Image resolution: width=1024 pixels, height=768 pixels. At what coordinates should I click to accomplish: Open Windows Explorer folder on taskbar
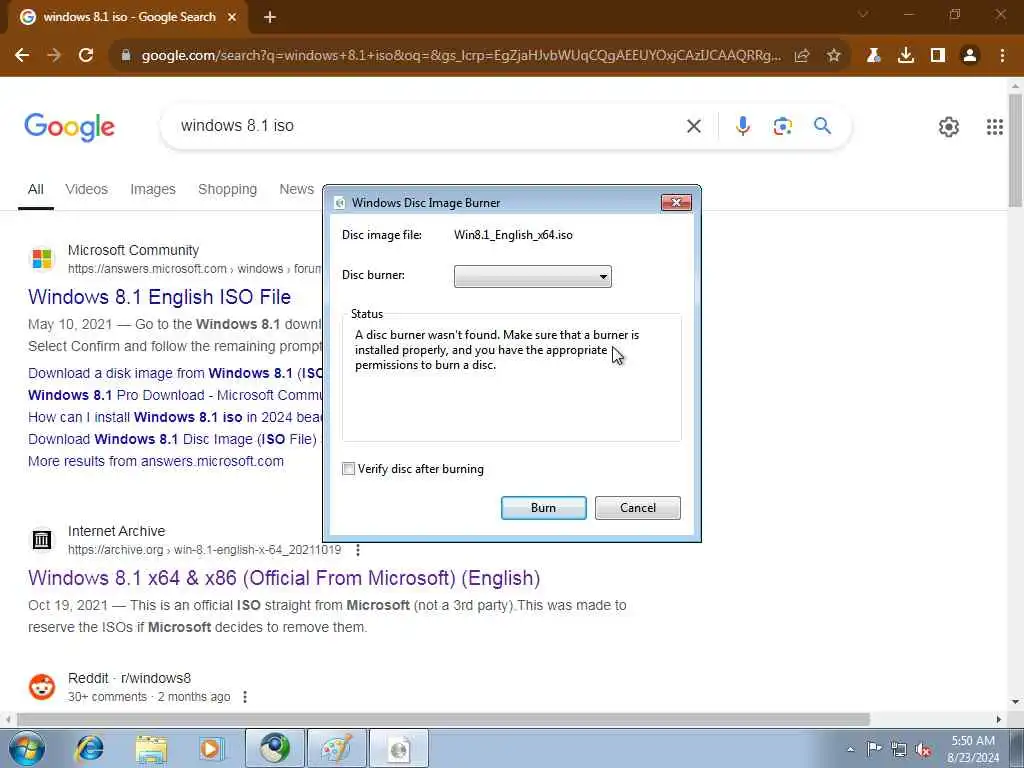(152, 748)
